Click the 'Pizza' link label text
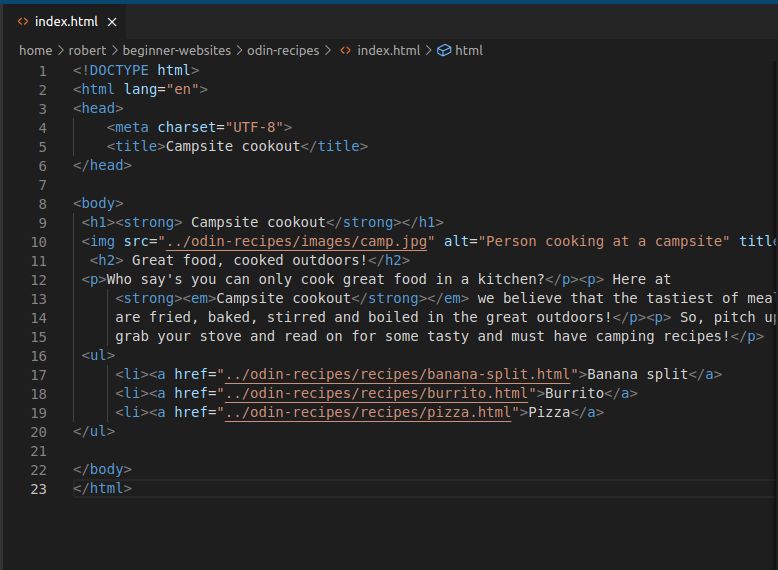The image size is (778, 570). click(549, 413)
